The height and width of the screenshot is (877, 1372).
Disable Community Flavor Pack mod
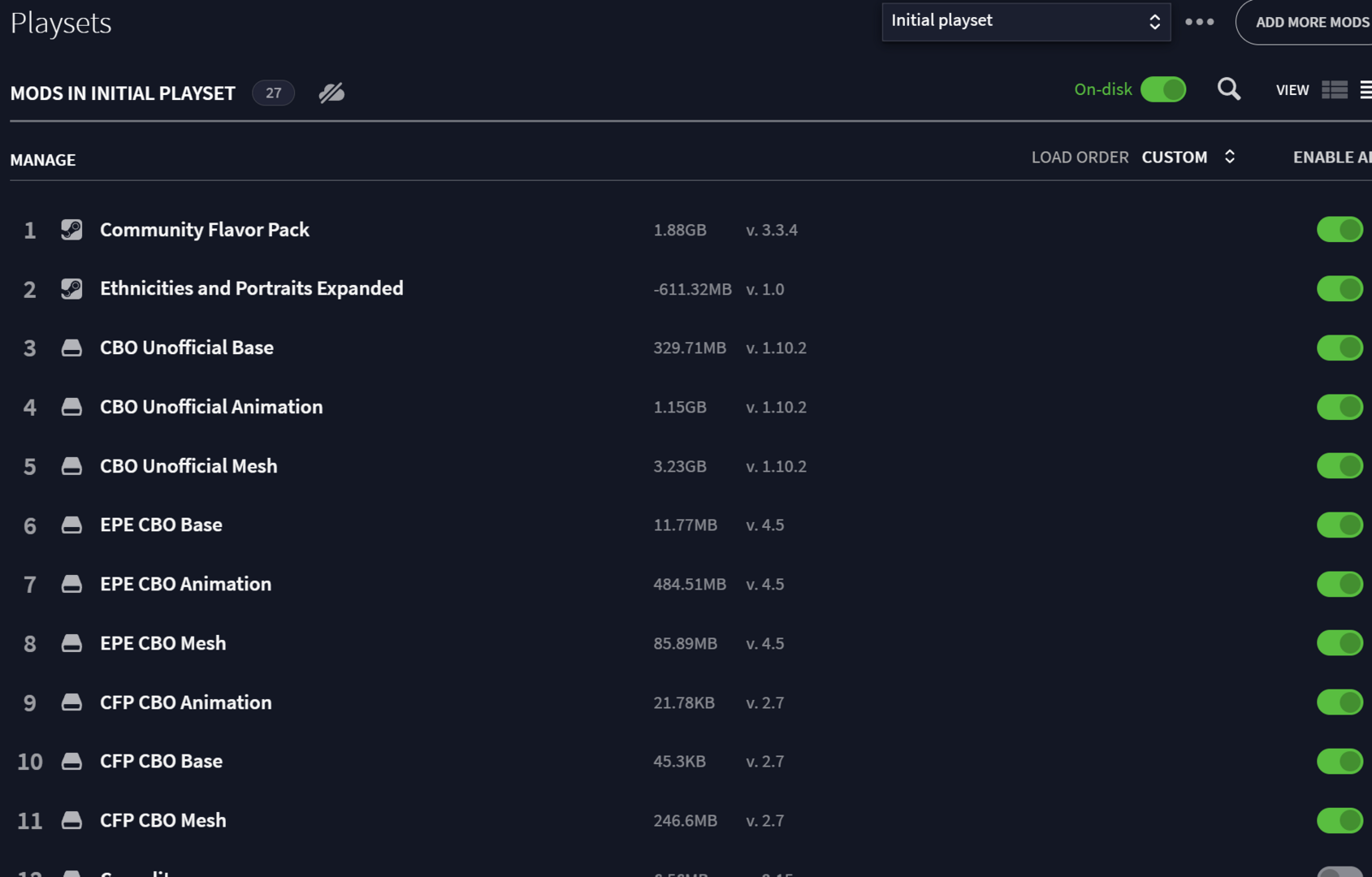(1340, 230)
